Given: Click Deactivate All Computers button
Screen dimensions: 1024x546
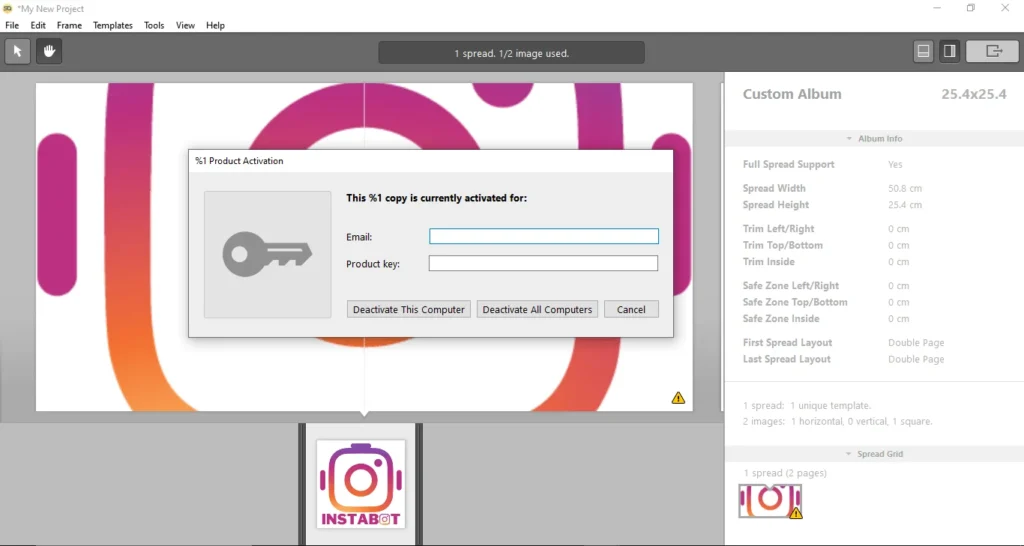Looking at the screenshot, I should pyautogui.click(x=537, y=310).
